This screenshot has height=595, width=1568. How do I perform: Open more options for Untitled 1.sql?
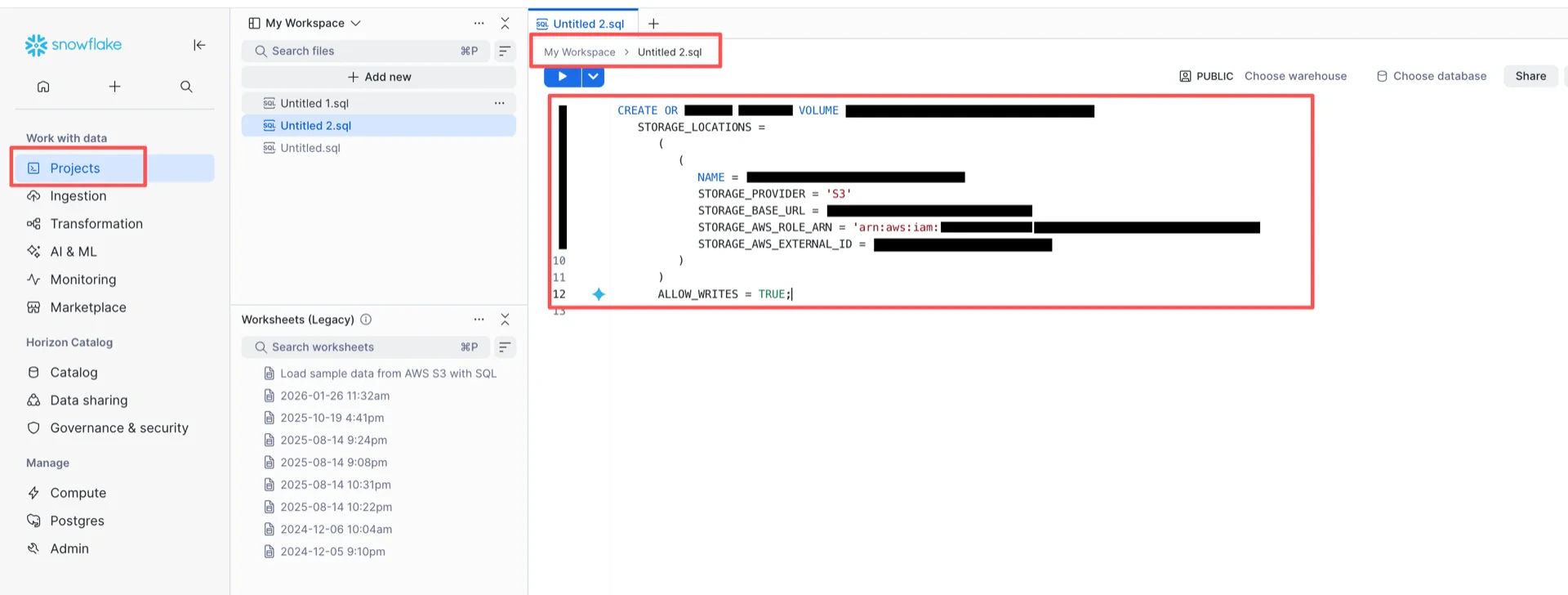pyautogui.click(x=499, y=103)
